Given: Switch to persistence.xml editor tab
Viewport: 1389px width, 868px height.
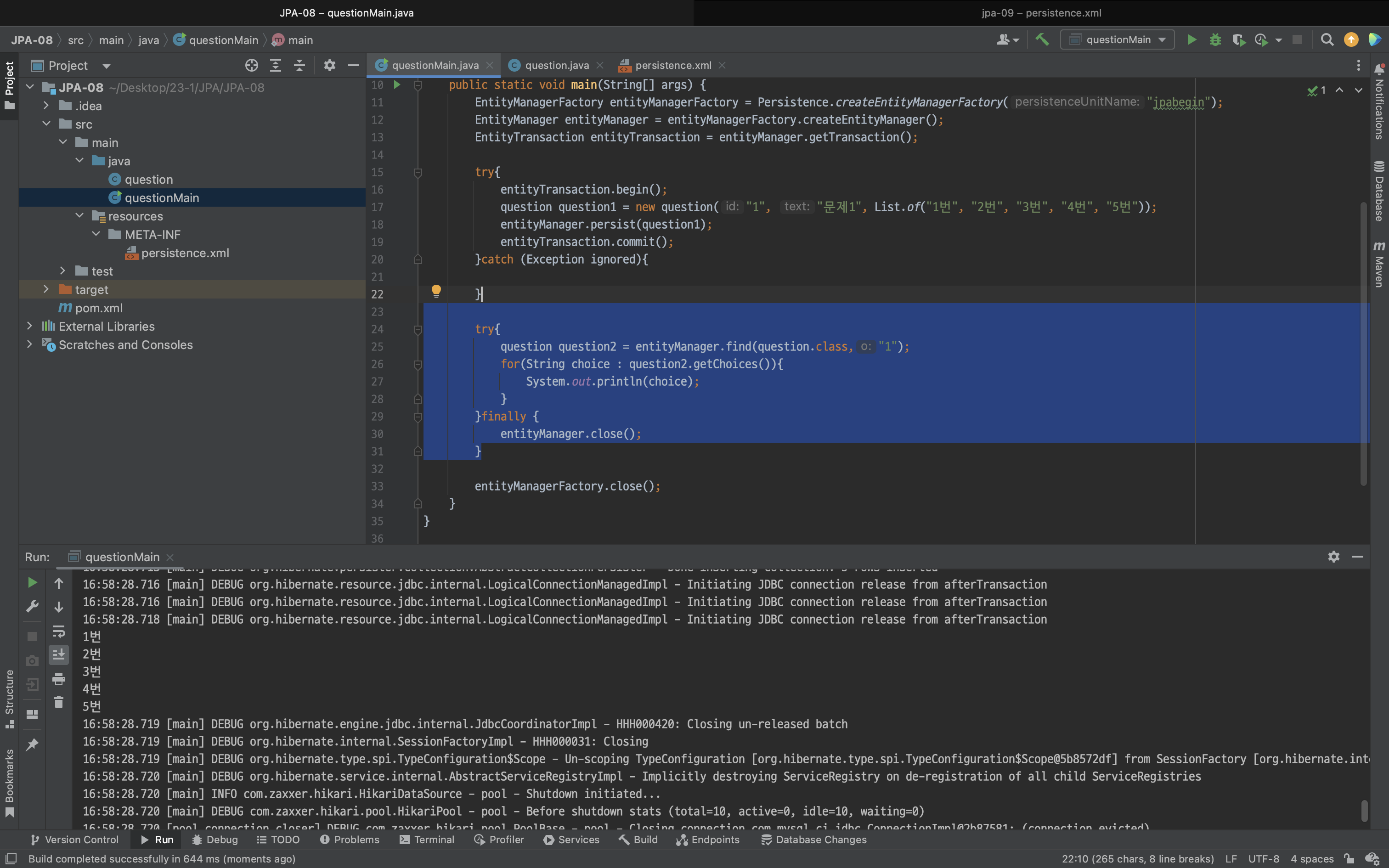Looking at the screenshot, I should (x=673, y=65).
